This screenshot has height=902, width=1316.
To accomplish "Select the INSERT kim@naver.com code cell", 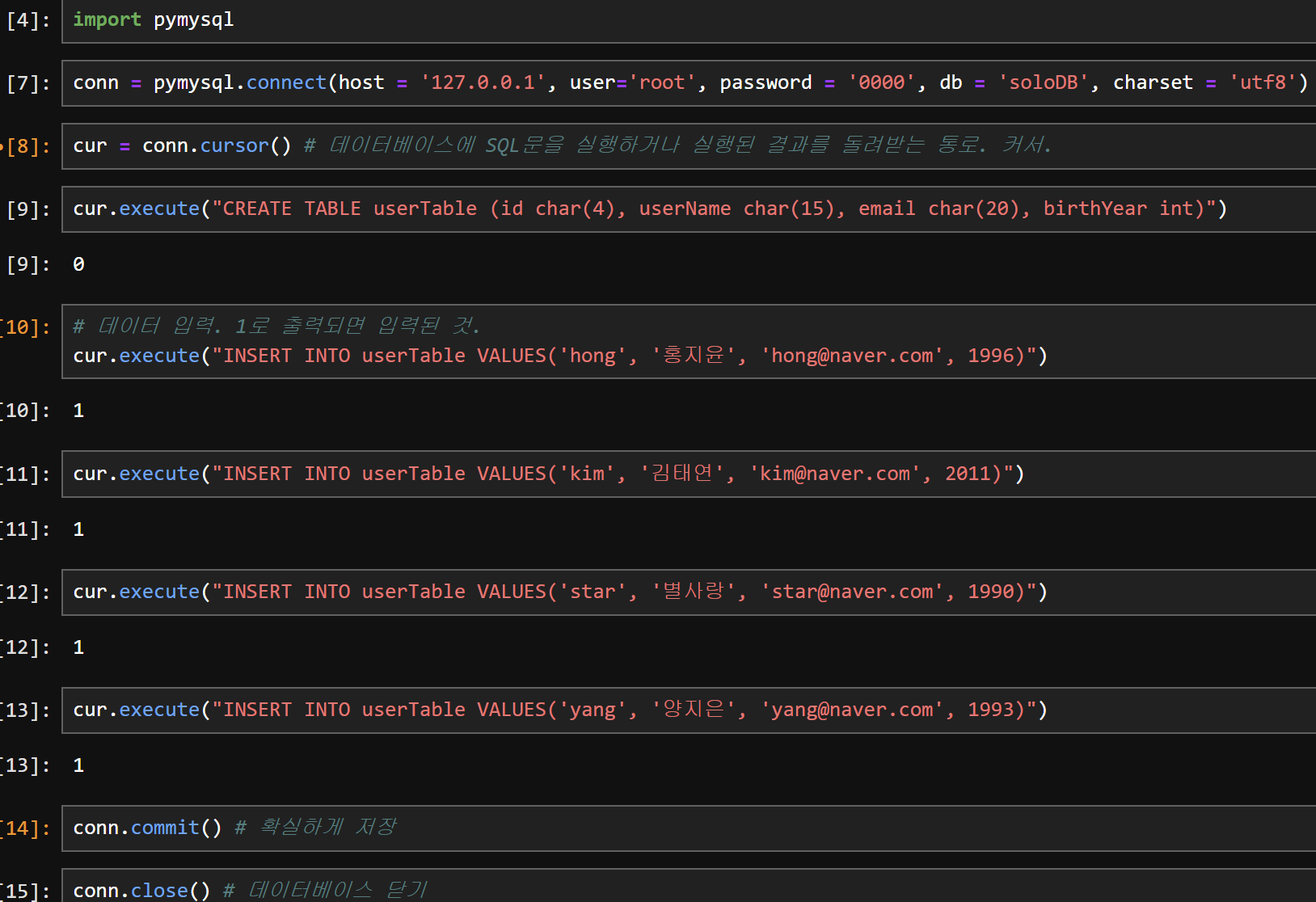I will (689, 474).
